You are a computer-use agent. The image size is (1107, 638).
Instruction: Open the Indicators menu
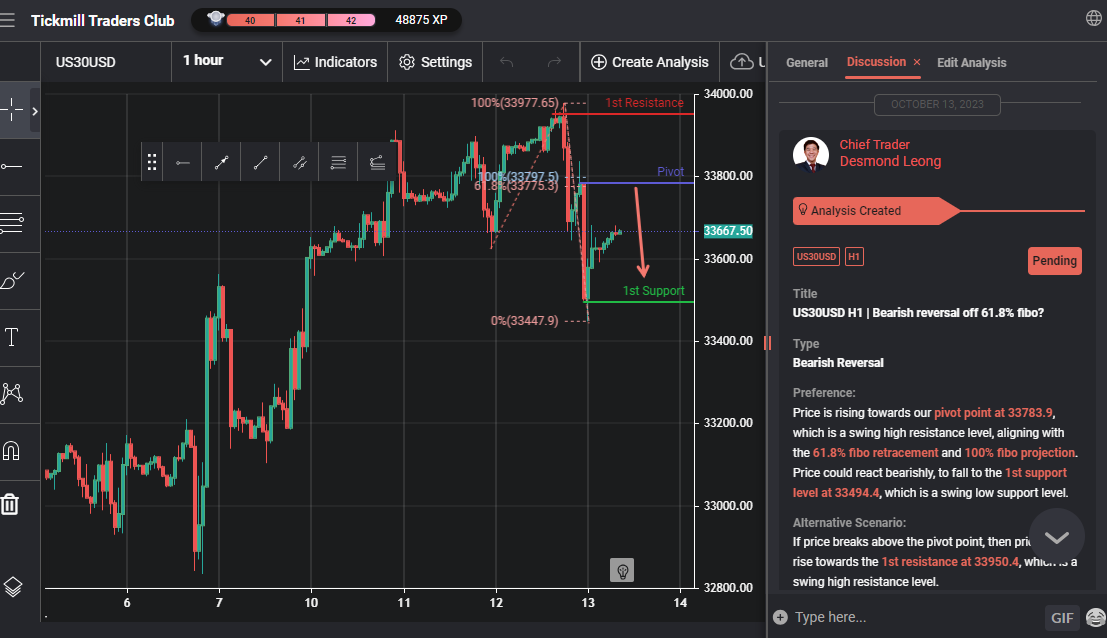coord(335,62)
